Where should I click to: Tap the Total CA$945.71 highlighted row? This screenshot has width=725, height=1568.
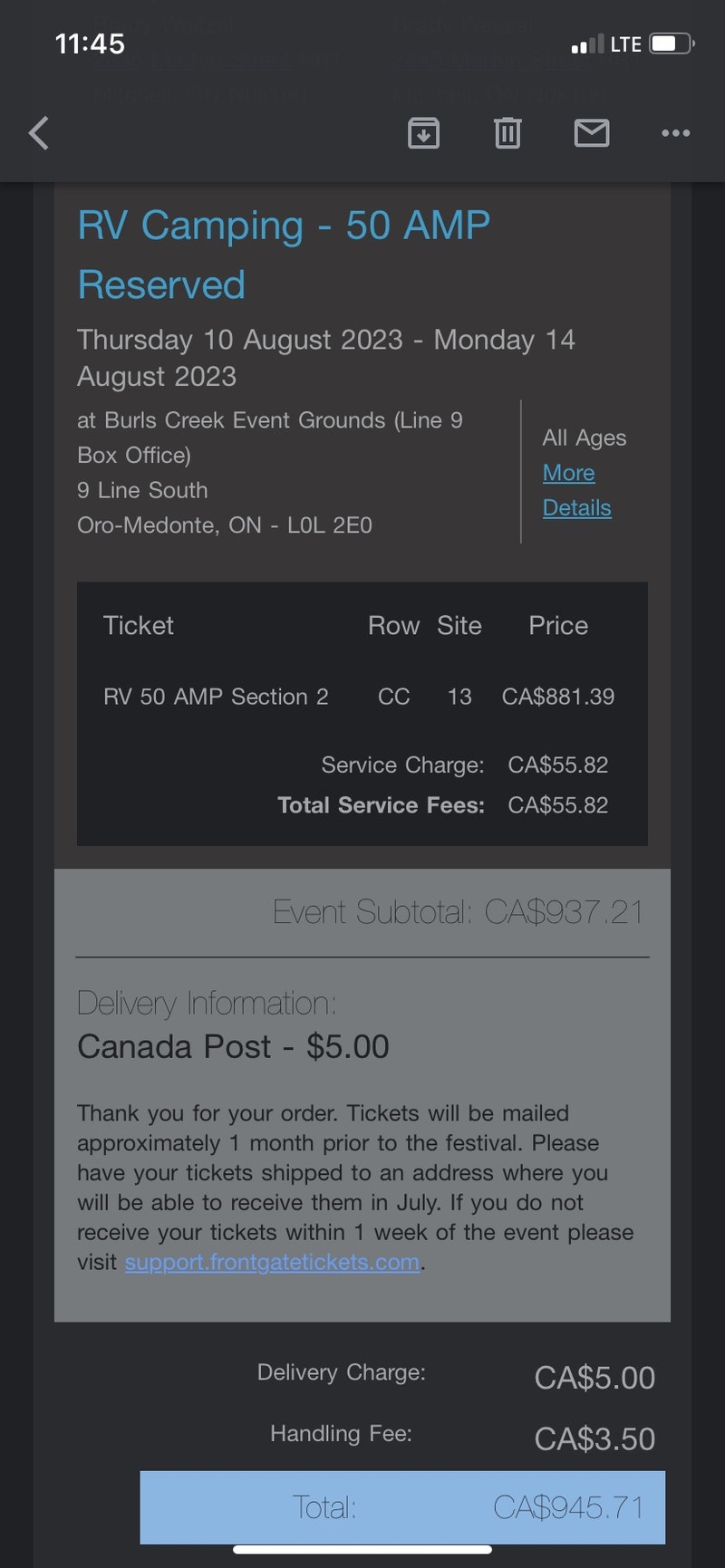(x=401, y=1506)
